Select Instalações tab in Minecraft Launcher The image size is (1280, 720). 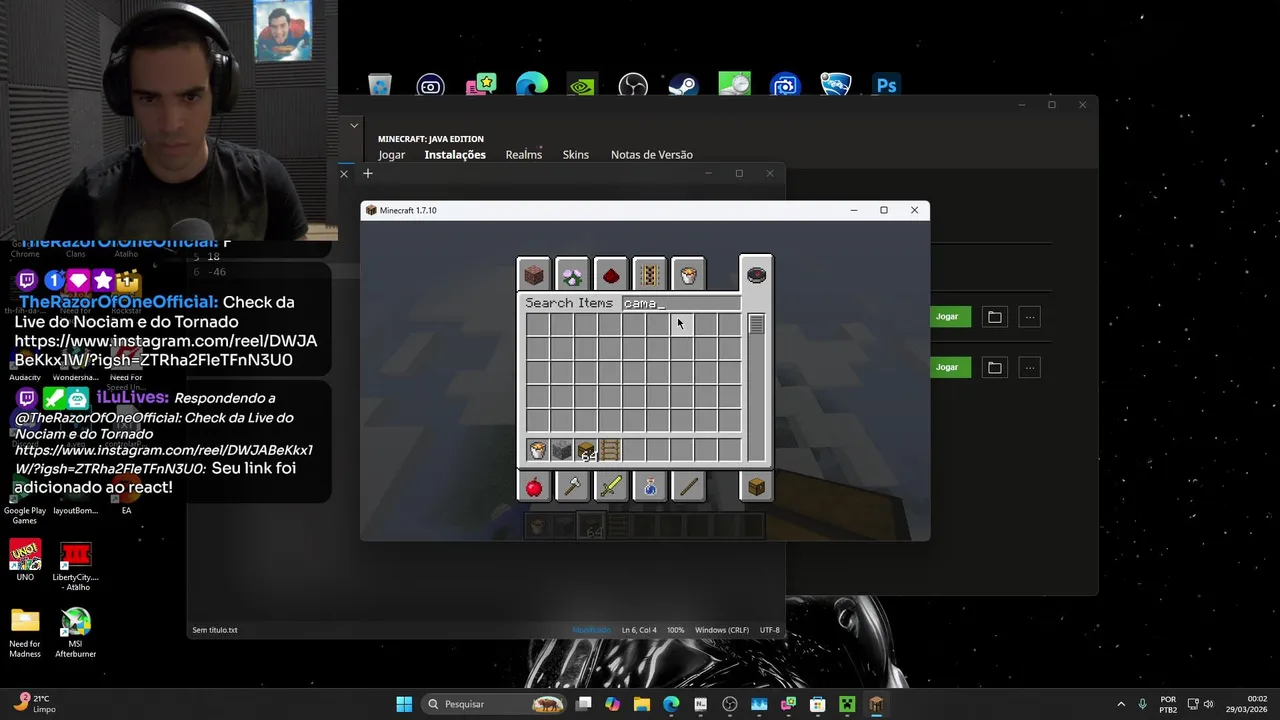pos(455,155)
